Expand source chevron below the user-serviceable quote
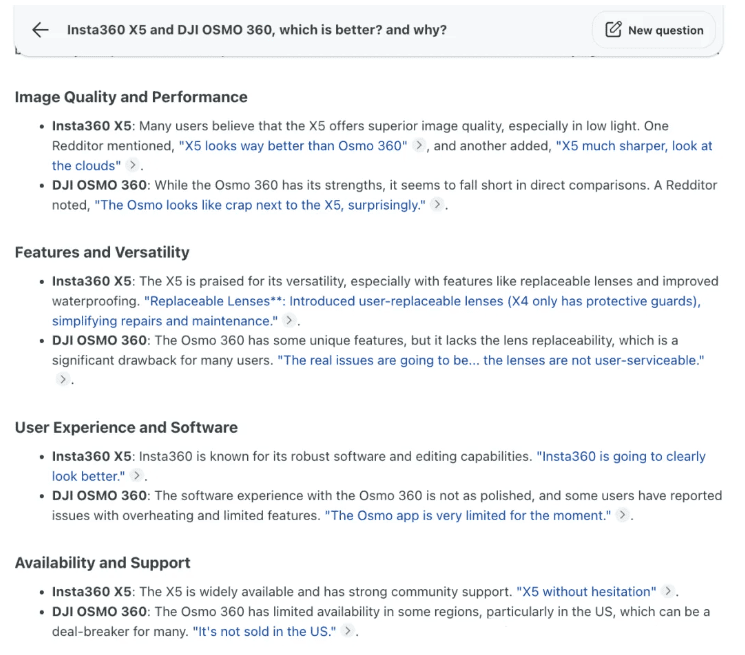The width and height of the screenshot is (745, 655). point(62,379)
